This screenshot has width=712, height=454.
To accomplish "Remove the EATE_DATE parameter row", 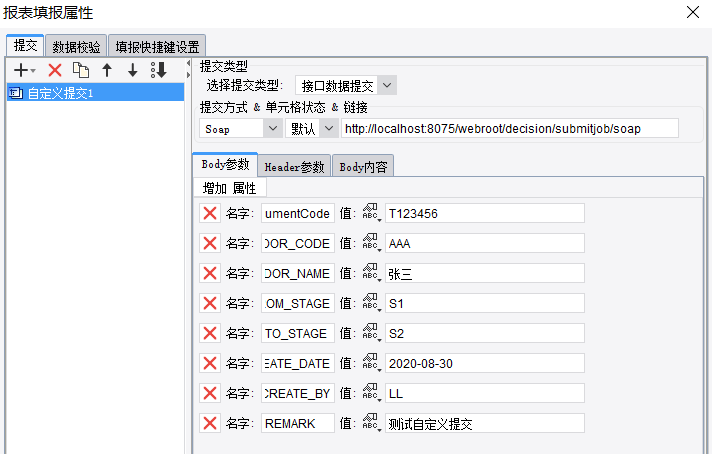I will tap(210, 363).
